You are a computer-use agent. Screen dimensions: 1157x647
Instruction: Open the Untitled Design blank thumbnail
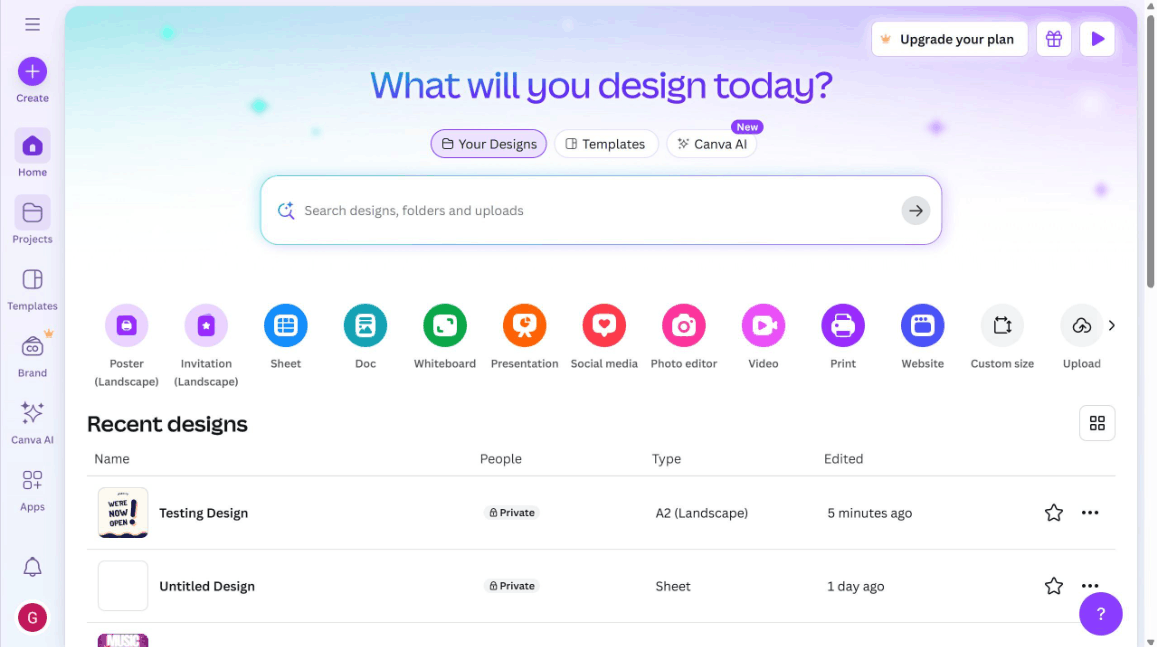(122, 586)
